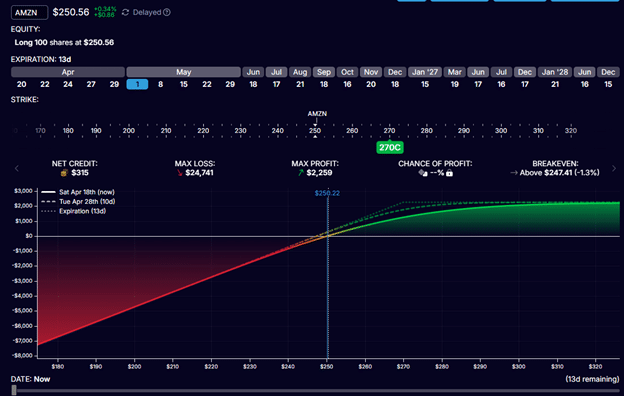Select the Jan '28 month header
The width and height of the screenshot is (624, 396).
[x=555, y=72]
